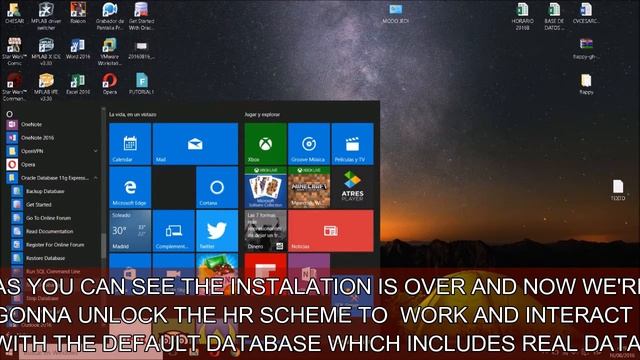Open the VMware Workstation desktop shortcut
The image size is (640, 360).
[x=109, y=52]
